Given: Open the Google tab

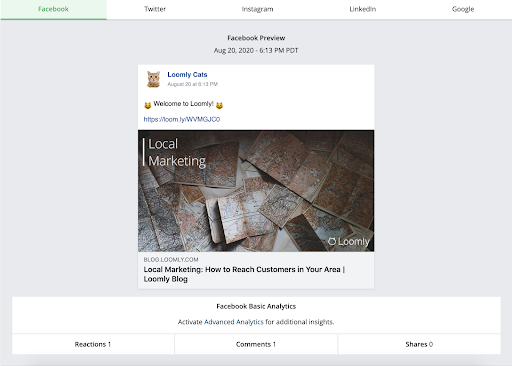Looking at the screenshot, I should click(463, 9).
